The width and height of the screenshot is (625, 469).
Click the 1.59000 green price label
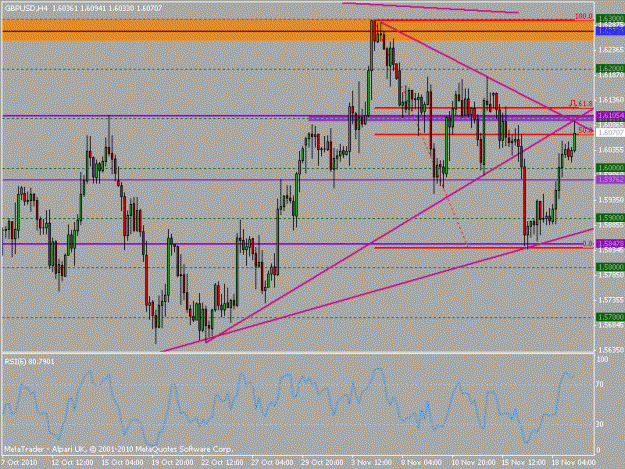(611, 218)
